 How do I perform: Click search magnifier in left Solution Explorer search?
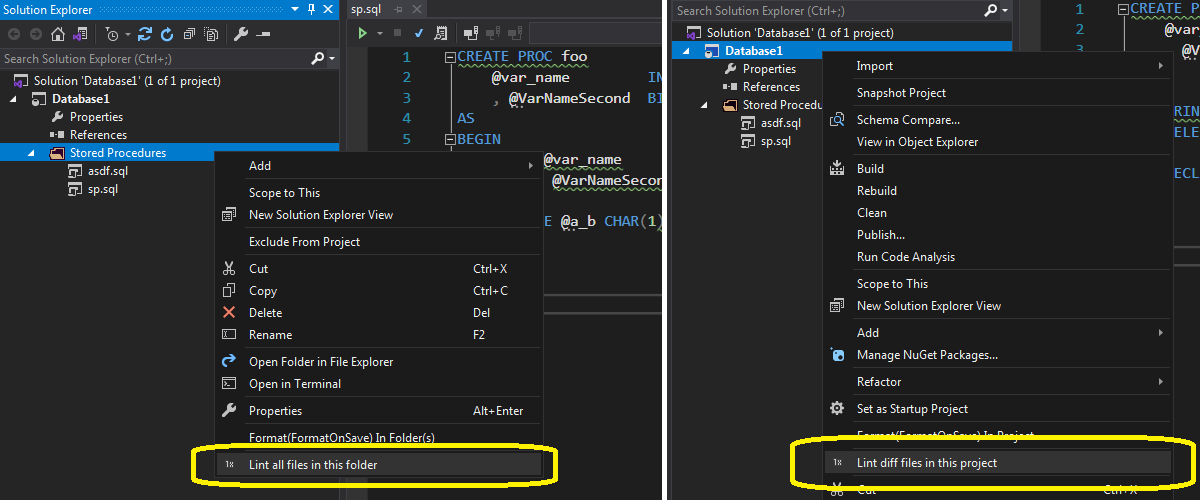click(319, 59)
